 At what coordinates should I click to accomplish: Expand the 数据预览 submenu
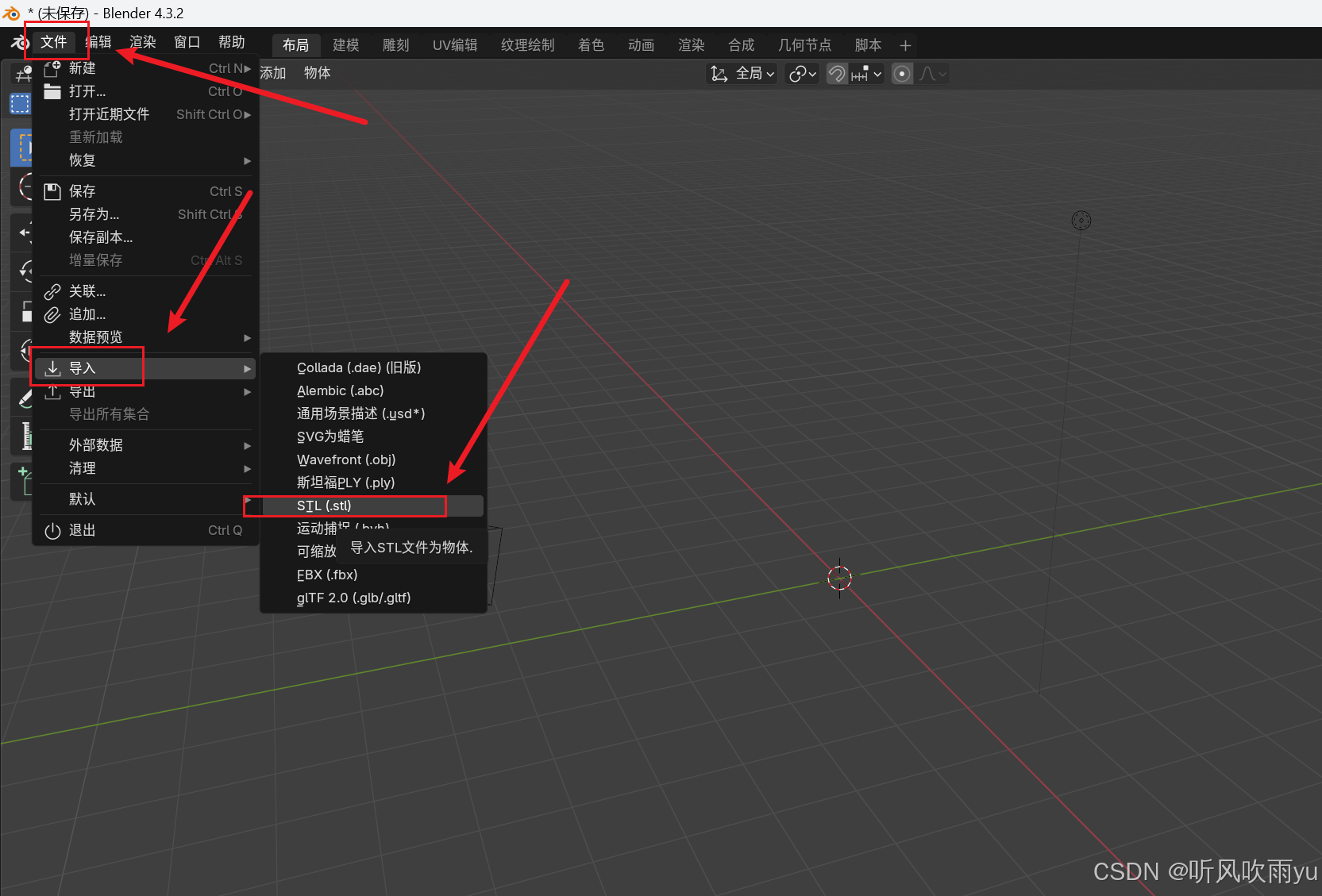[x=145, y=337]
